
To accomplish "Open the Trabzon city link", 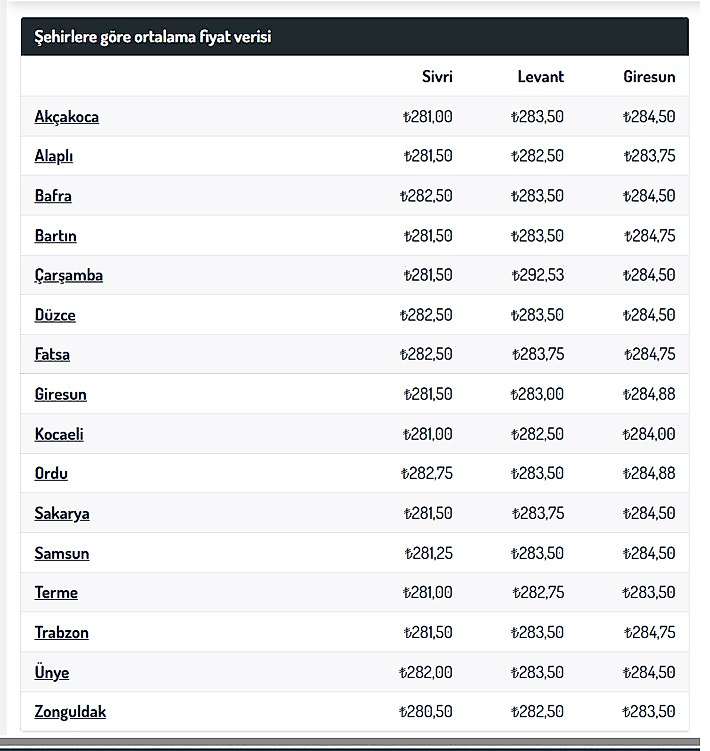I will pos(61,632).
